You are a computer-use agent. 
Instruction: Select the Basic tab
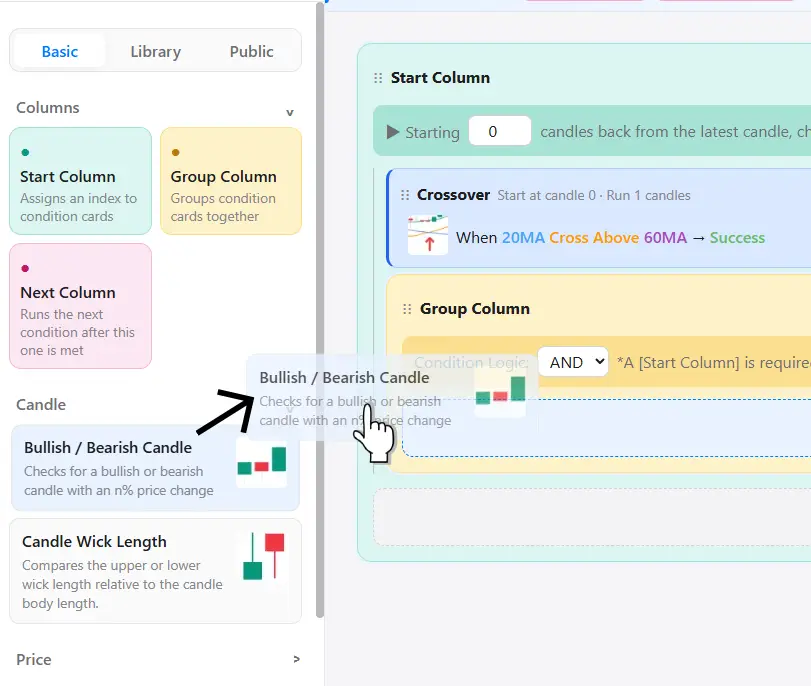[x=59, y=51]
